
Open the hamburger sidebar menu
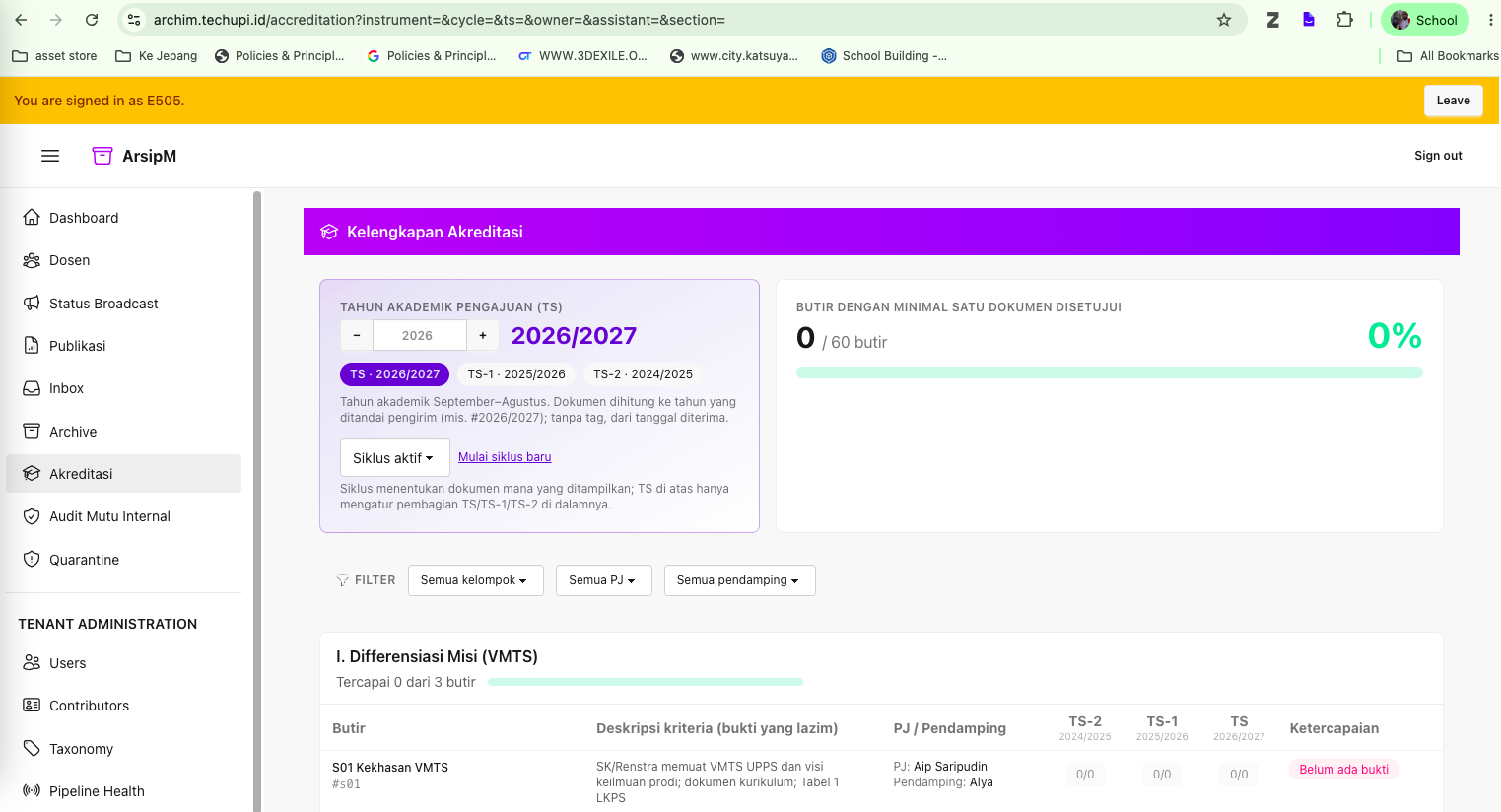point(50,156)
